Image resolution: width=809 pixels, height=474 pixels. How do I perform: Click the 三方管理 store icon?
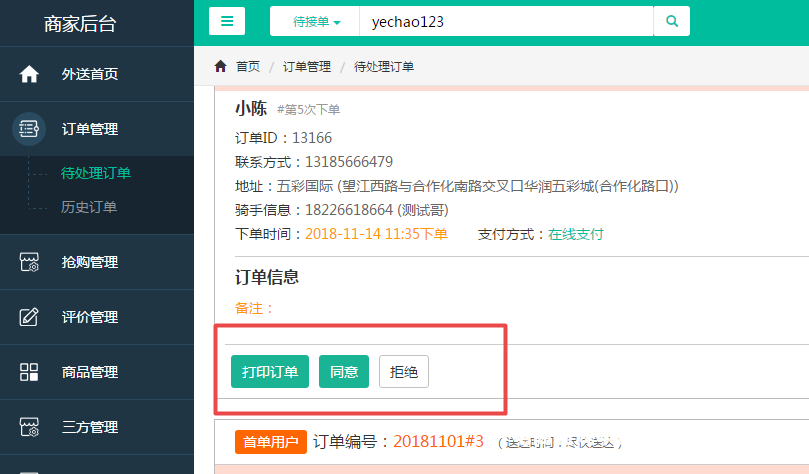click(29, 427)
